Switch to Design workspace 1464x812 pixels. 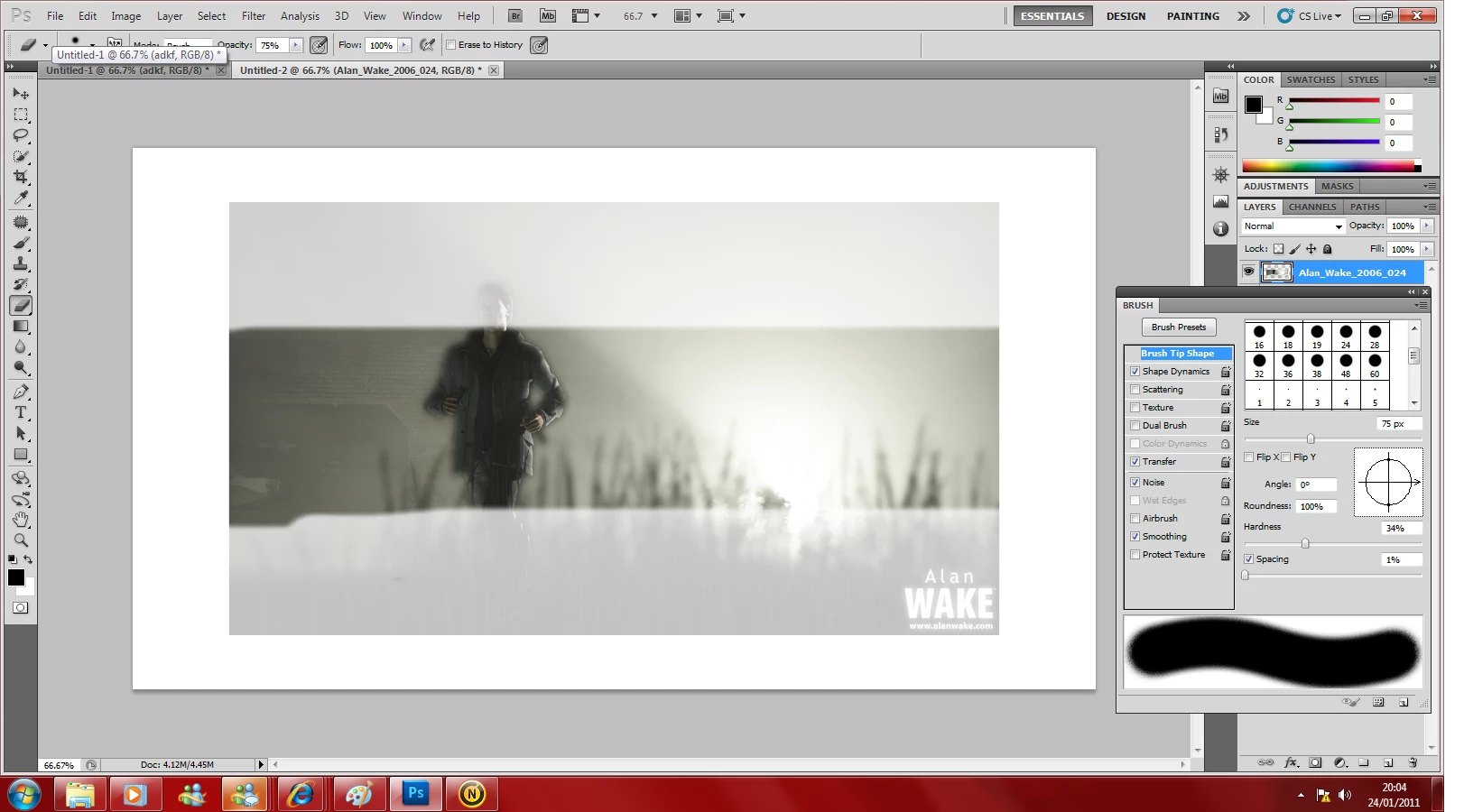(x=1126, y=15)
